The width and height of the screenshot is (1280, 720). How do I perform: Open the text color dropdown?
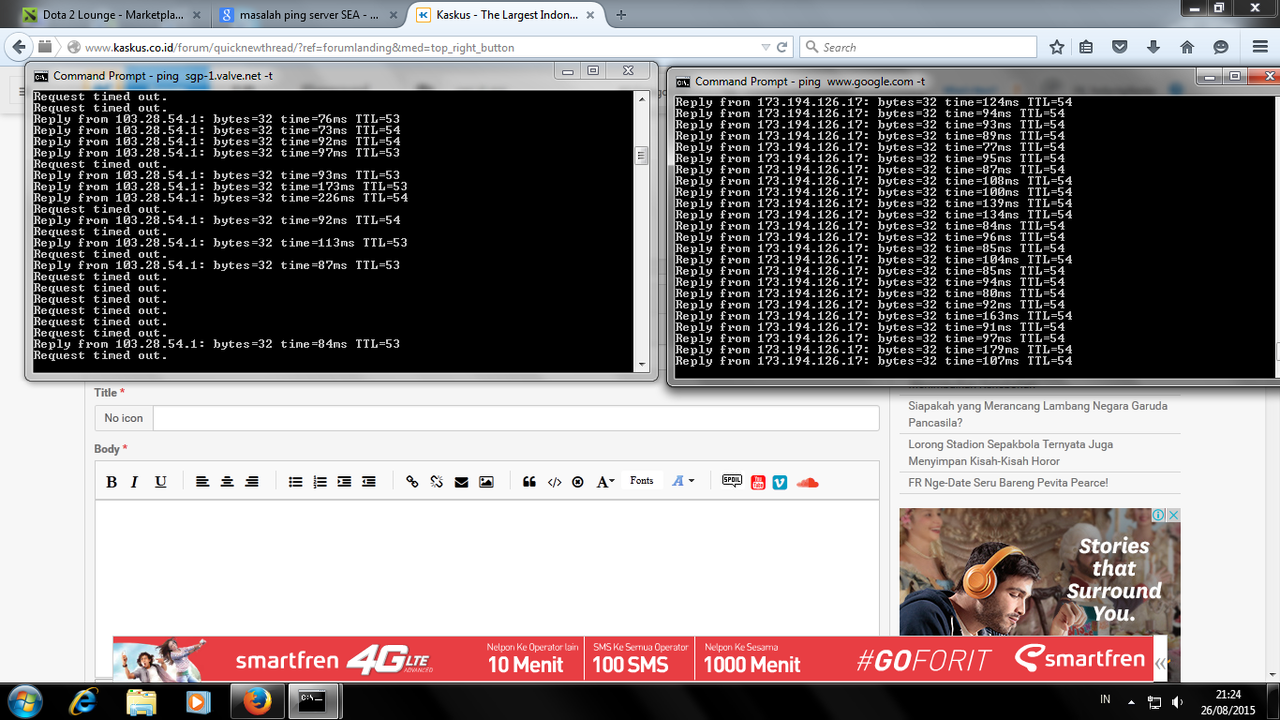(x=683, y=481)
